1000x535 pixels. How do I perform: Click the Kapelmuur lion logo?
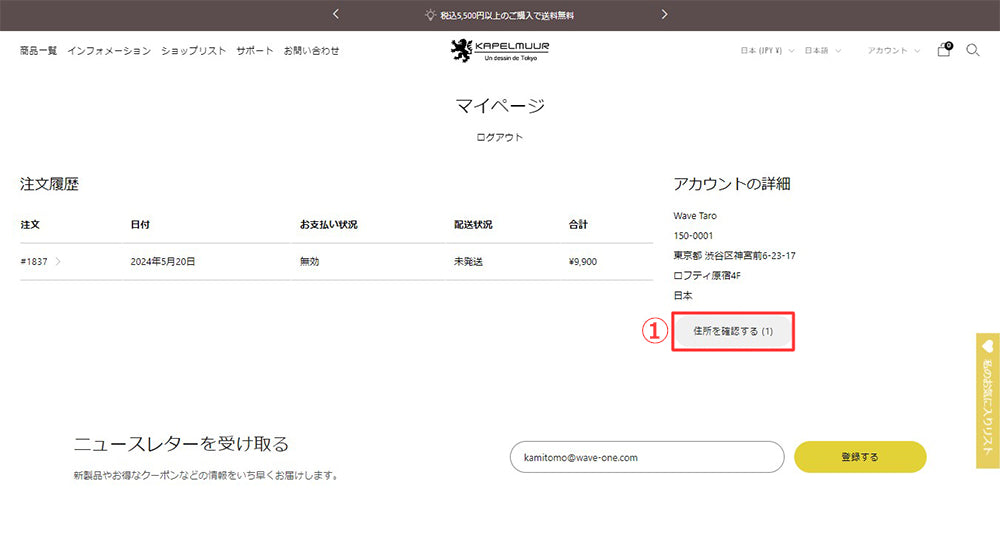(x=499, y=50)
